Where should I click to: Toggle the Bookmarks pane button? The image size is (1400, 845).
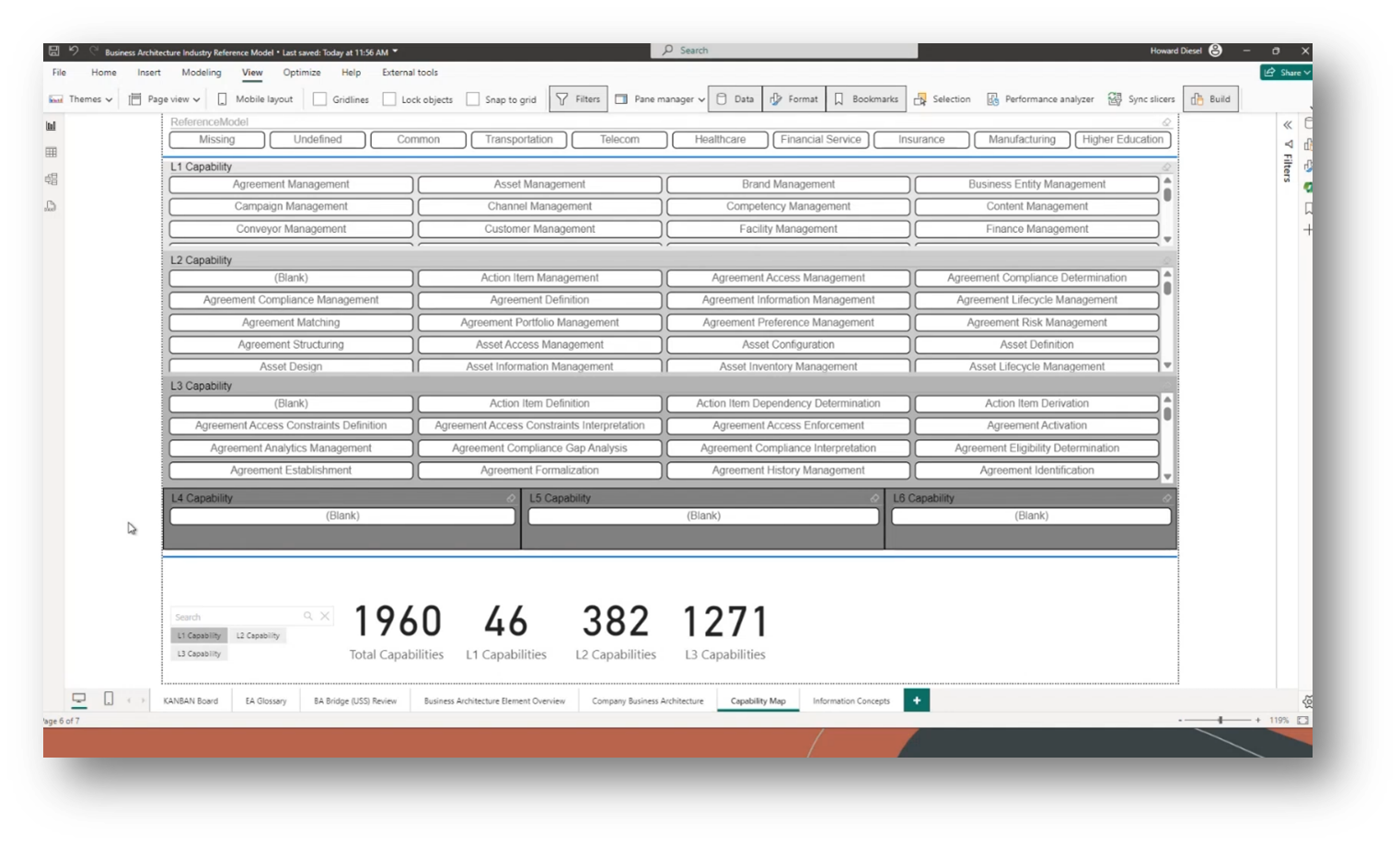click(x=866, y=99)
